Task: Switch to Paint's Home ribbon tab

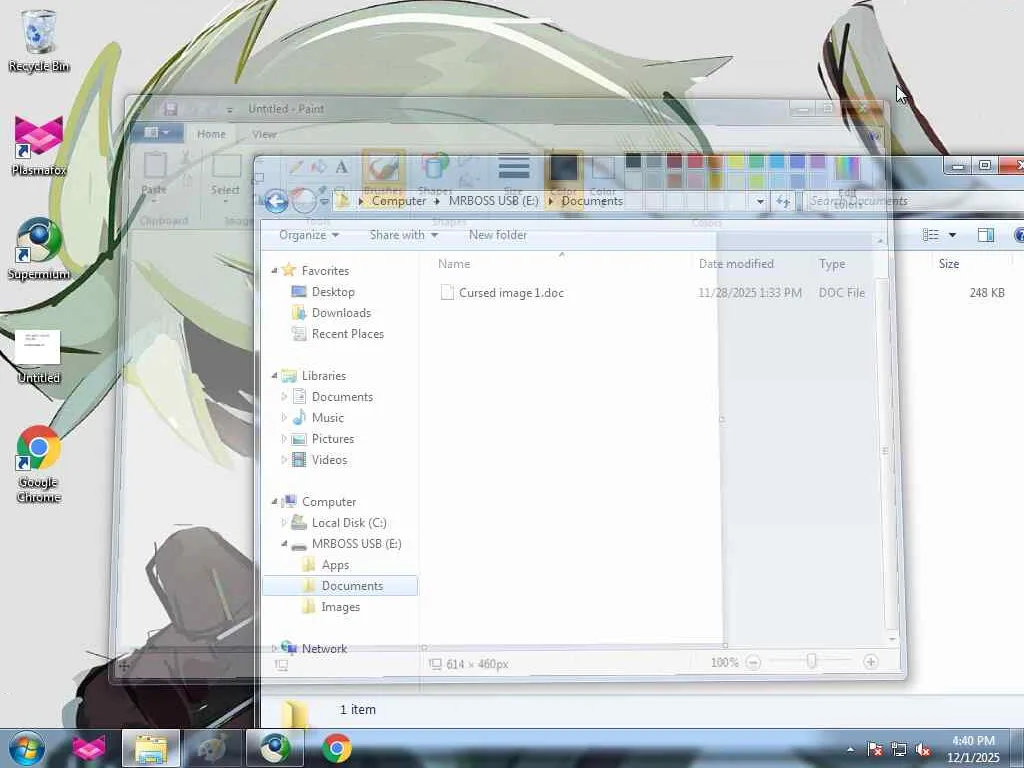Action: pos(211,134)
